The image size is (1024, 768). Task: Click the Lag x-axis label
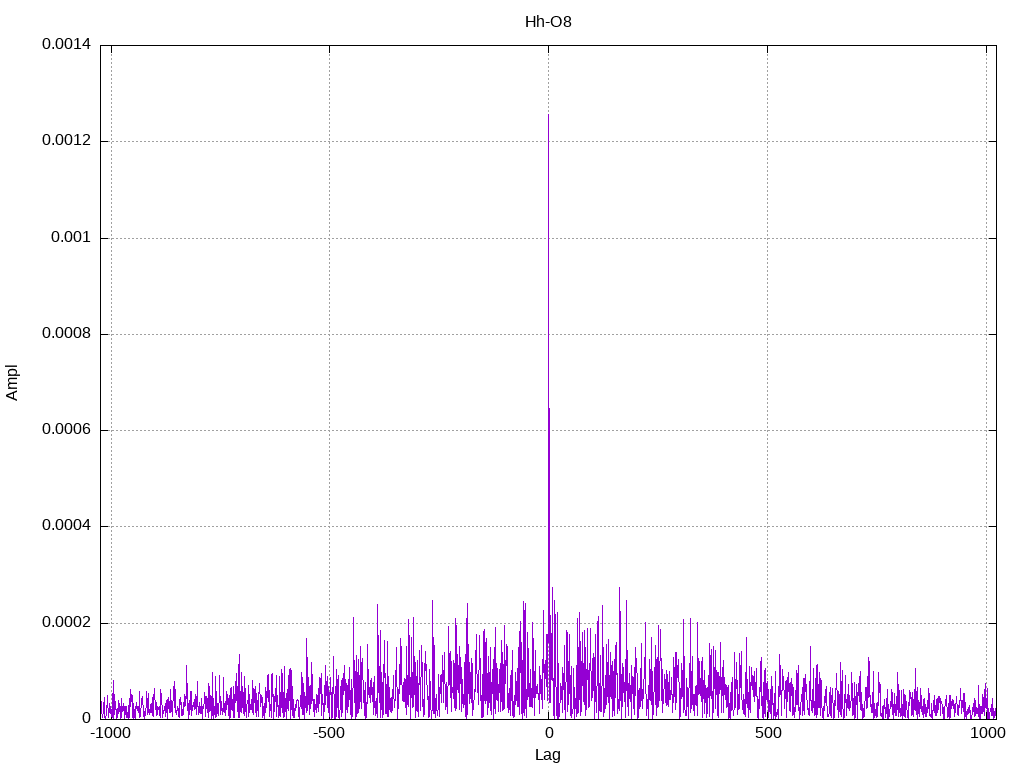548,755
